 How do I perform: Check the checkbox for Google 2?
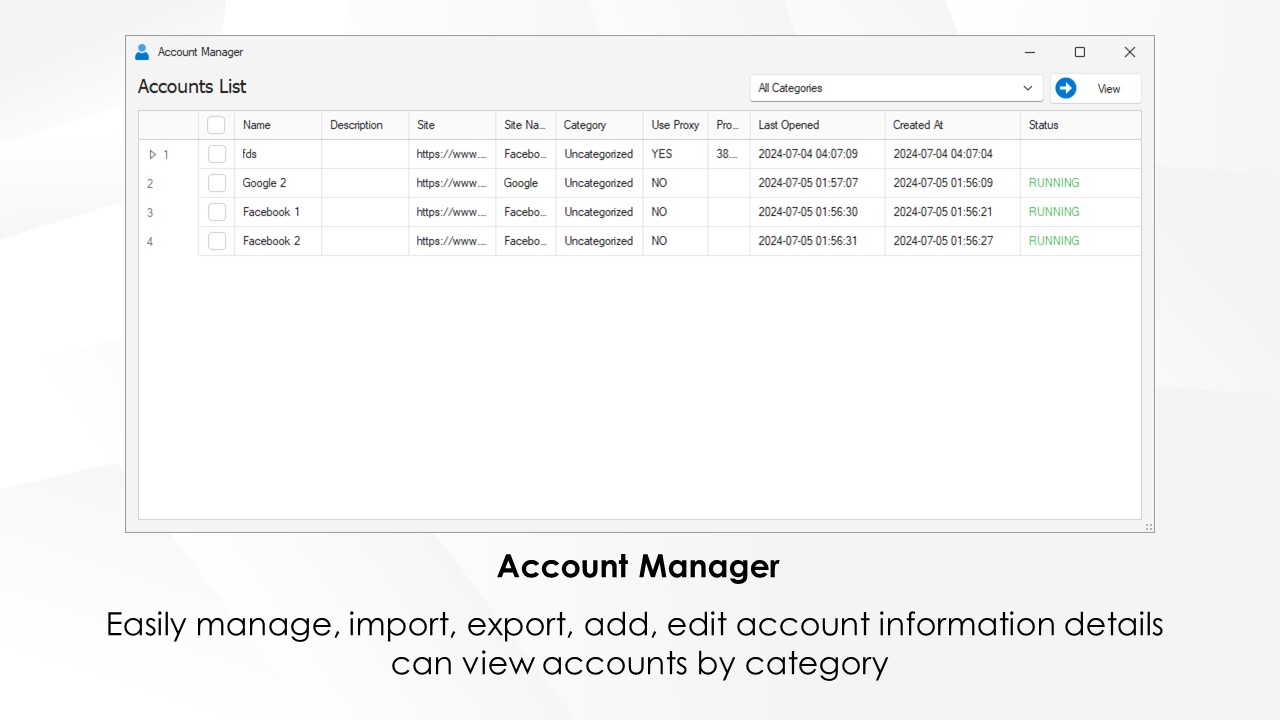(x=217, y=183)
